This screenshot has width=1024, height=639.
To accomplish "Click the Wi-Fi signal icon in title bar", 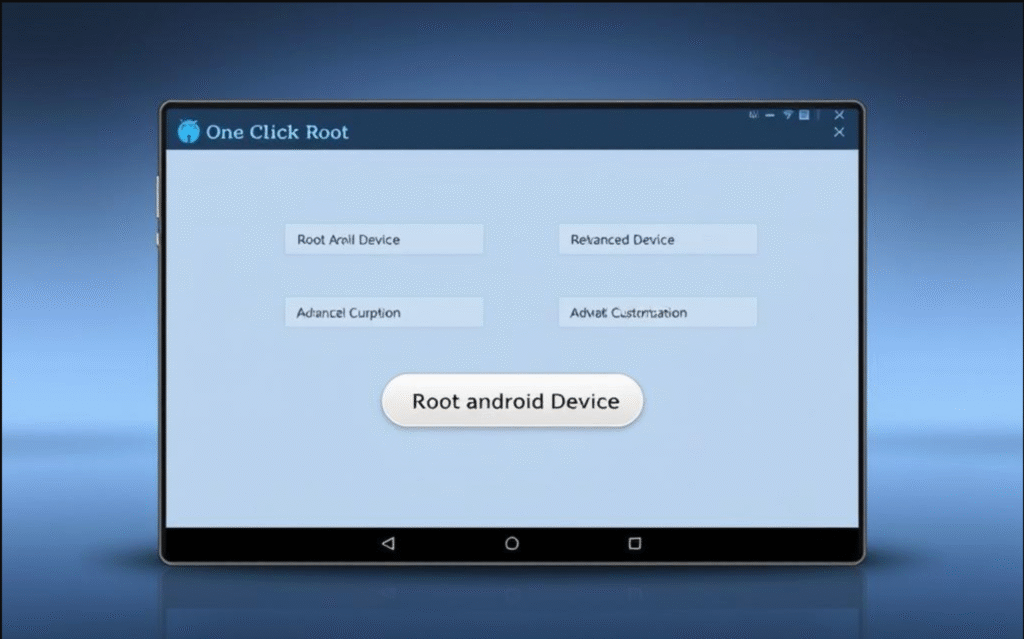I will point(788,115).
